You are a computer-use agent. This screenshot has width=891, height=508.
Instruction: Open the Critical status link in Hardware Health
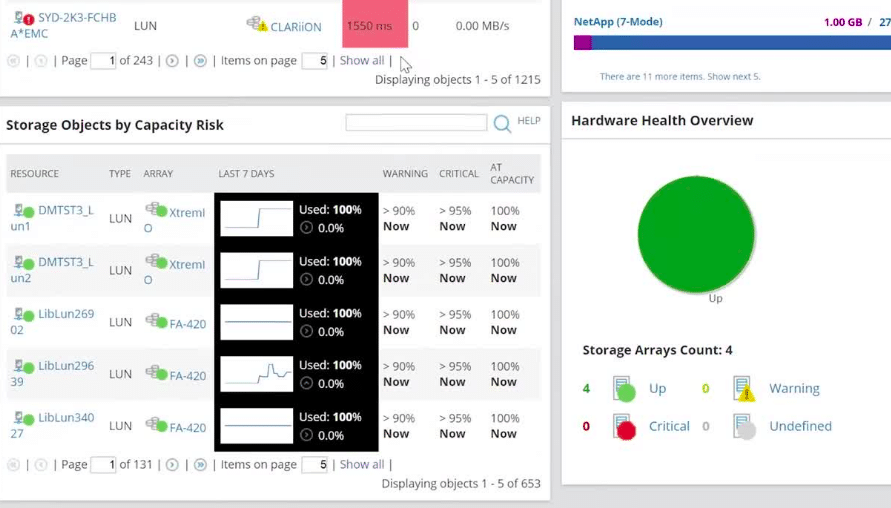click(x=669, y=426)
